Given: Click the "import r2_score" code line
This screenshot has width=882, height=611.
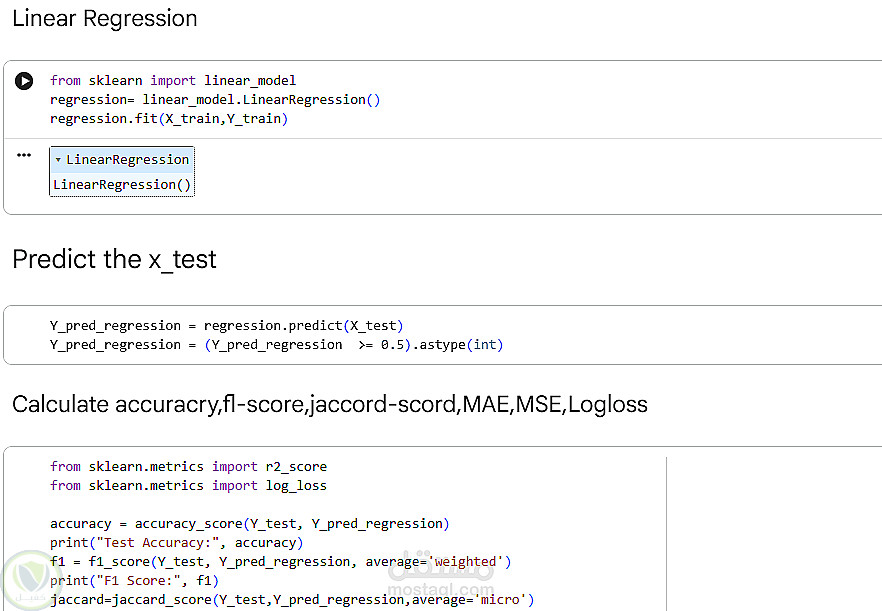Looking at the screenshot, I should click(x=188, y=466).
